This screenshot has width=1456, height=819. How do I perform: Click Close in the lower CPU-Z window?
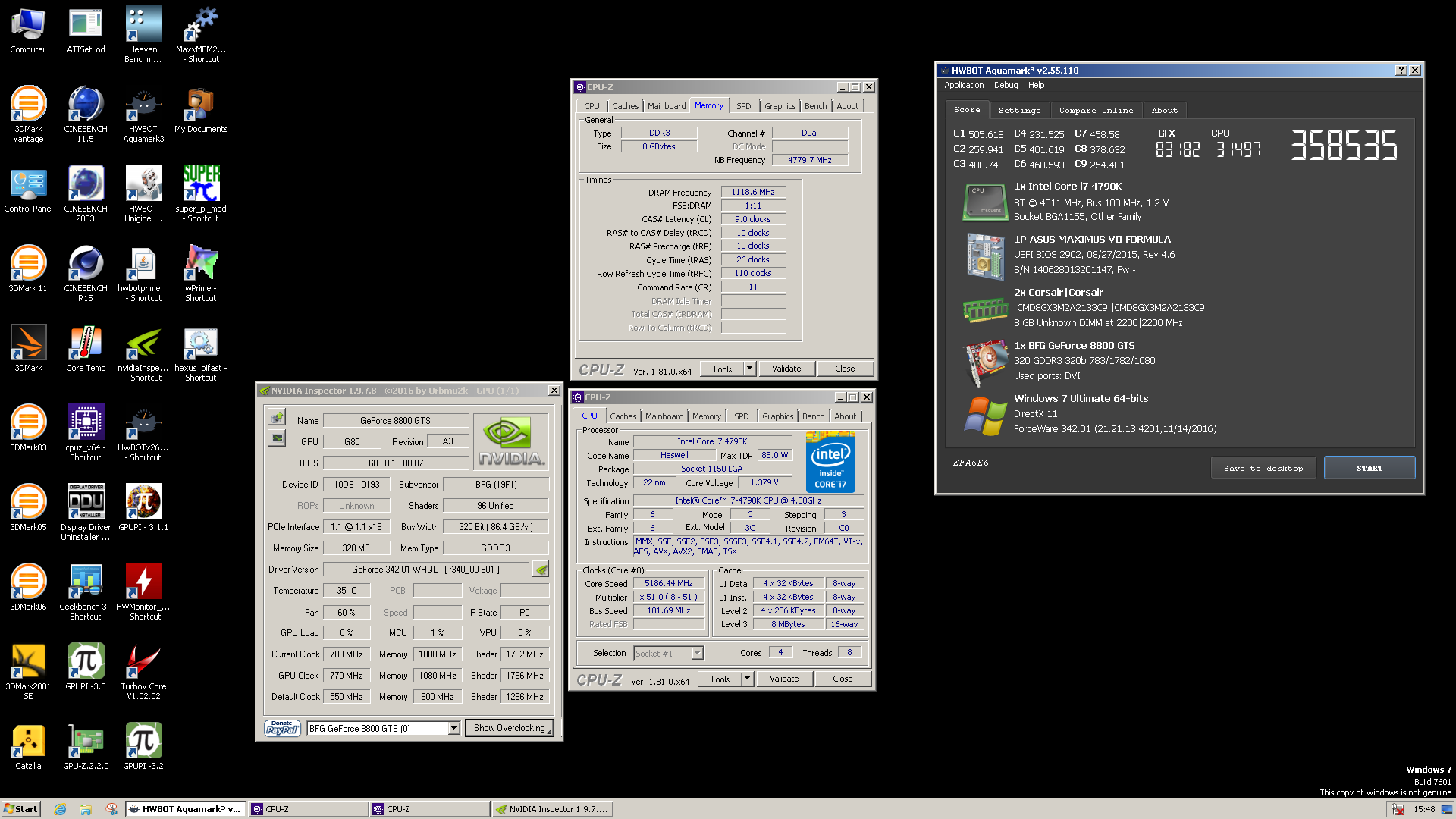point(843,679)
